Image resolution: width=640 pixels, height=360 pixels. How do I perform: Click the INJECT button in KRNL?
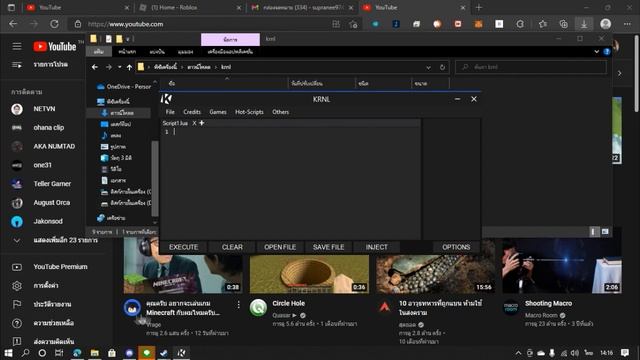tap(377, 247)
